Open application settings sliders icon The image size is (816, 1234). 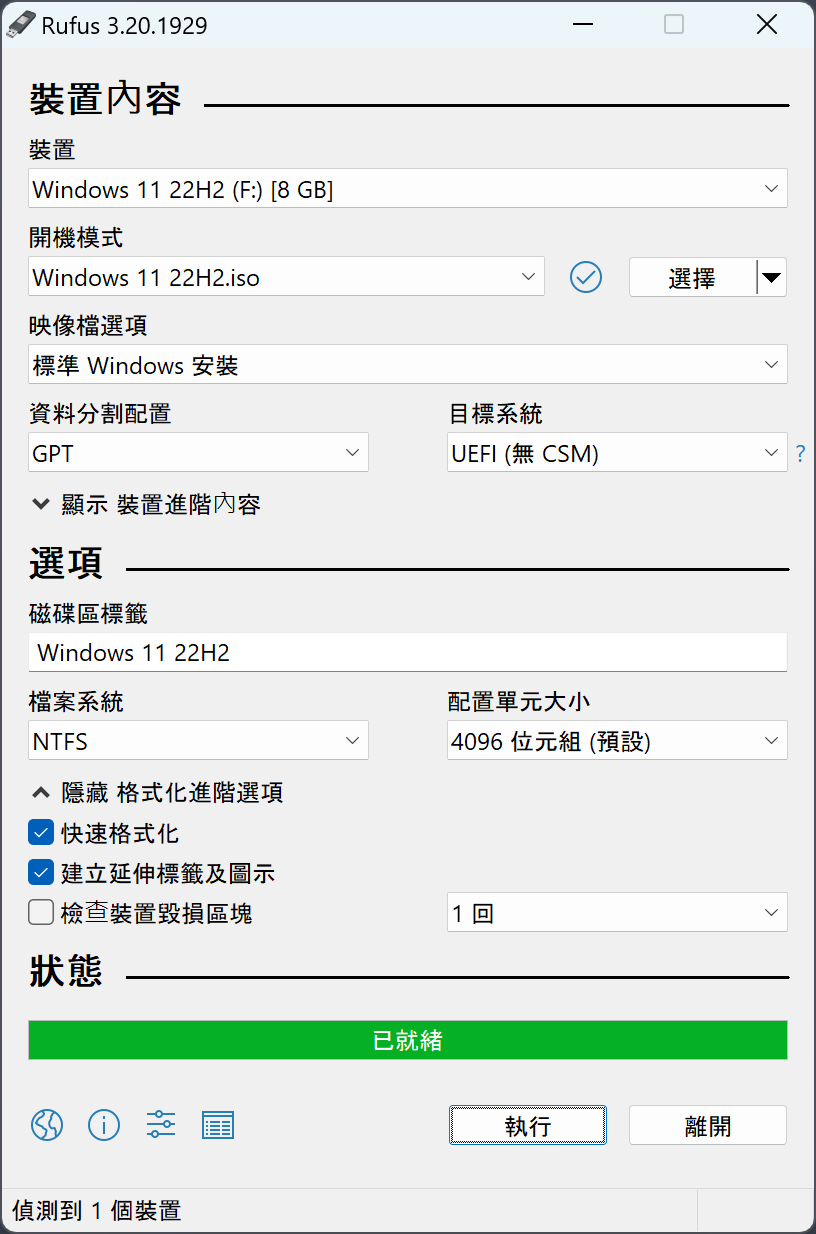point(161,1125)
